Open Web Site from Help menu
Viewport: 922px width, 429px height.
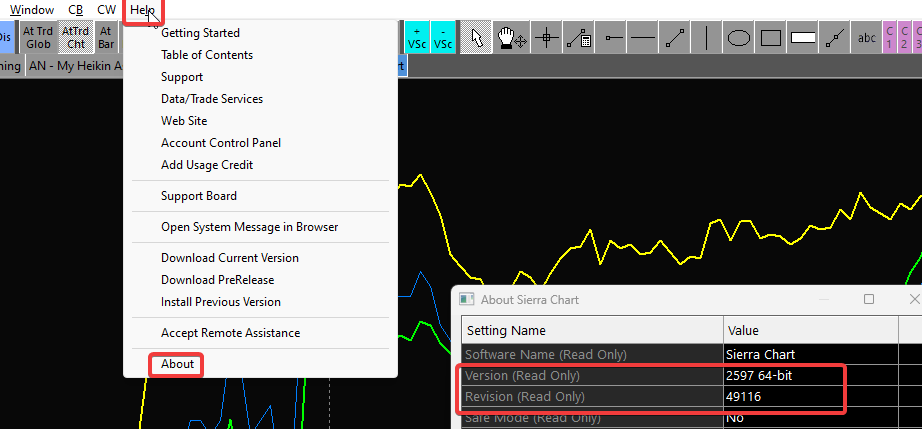pyautogui.click(x=184, y=121)
